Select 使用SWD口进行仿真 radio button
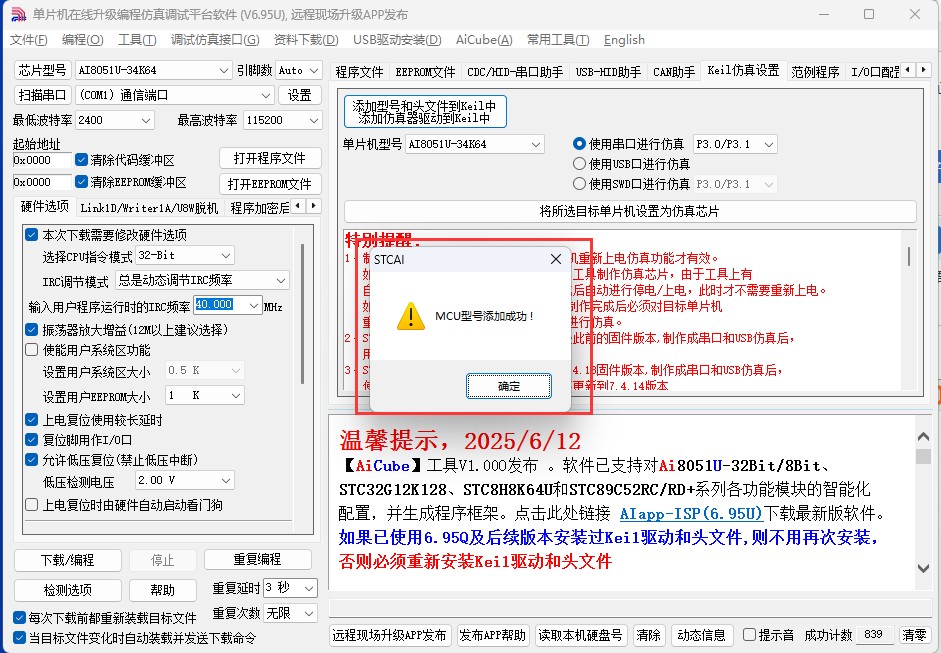This screenshot has width=941, height=653. point(579,184)
